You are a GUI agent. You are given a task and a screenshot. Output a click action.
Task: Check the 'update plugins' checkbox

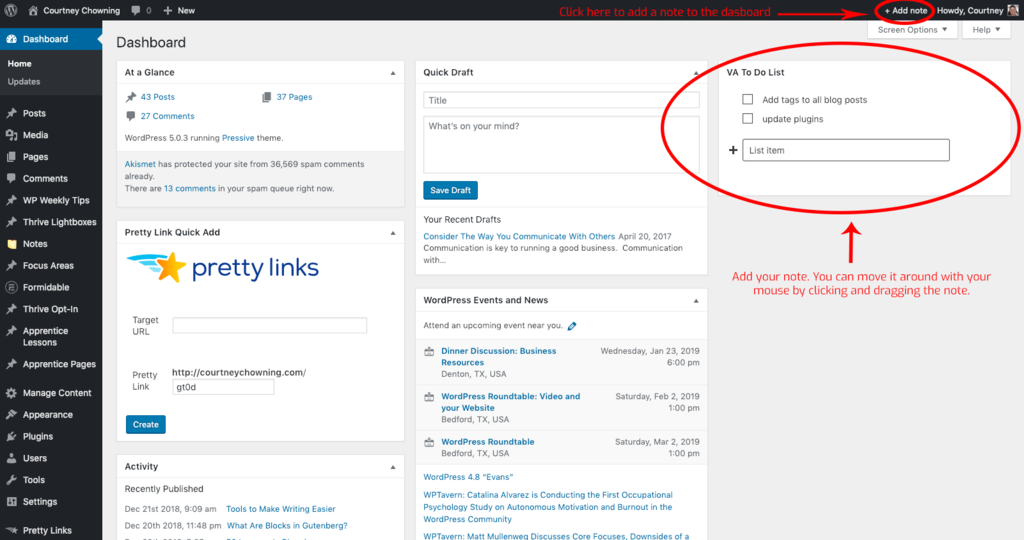click(x=747, y=118)
